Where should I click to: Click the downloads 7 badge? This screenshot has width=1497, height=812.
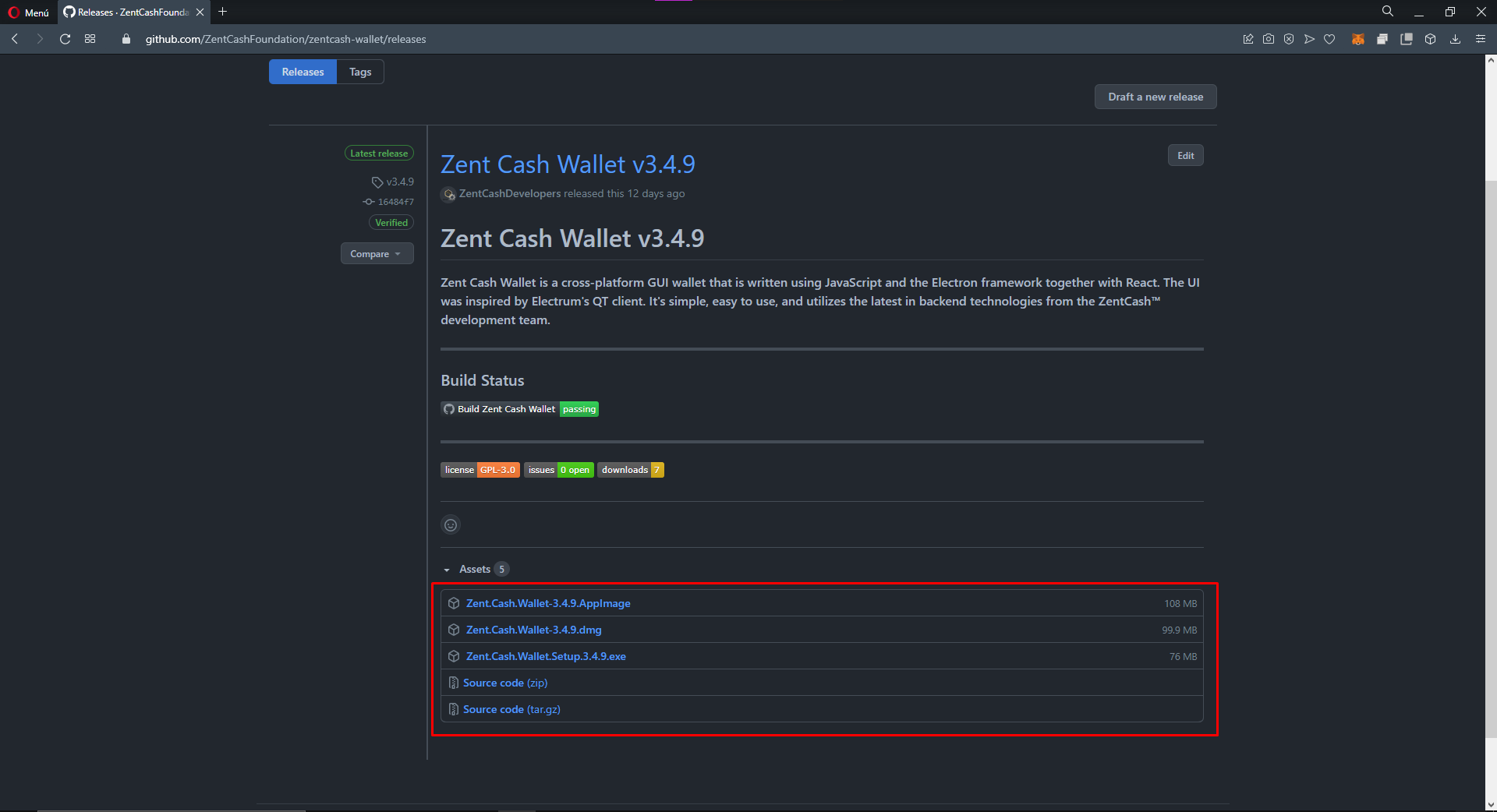click(x=631, y=470)
